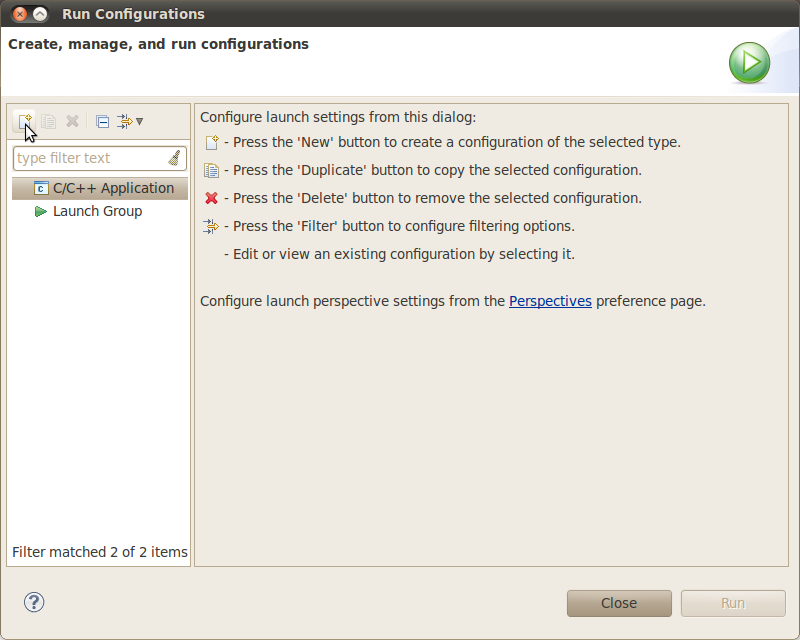
Task: Open help via the question mark icon
Action: tap(34, 602)
